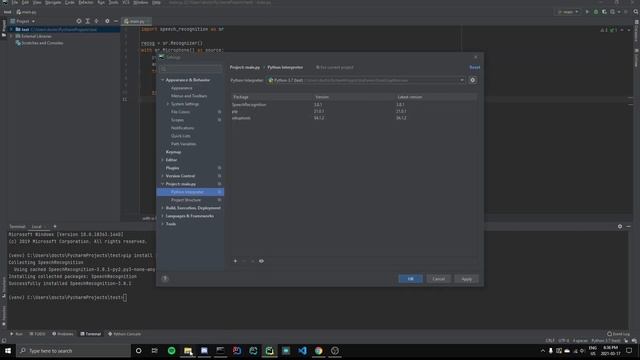The image size is (640, 360).
Task: Select Scratches and Consoles node
Action: pos(42,43)
